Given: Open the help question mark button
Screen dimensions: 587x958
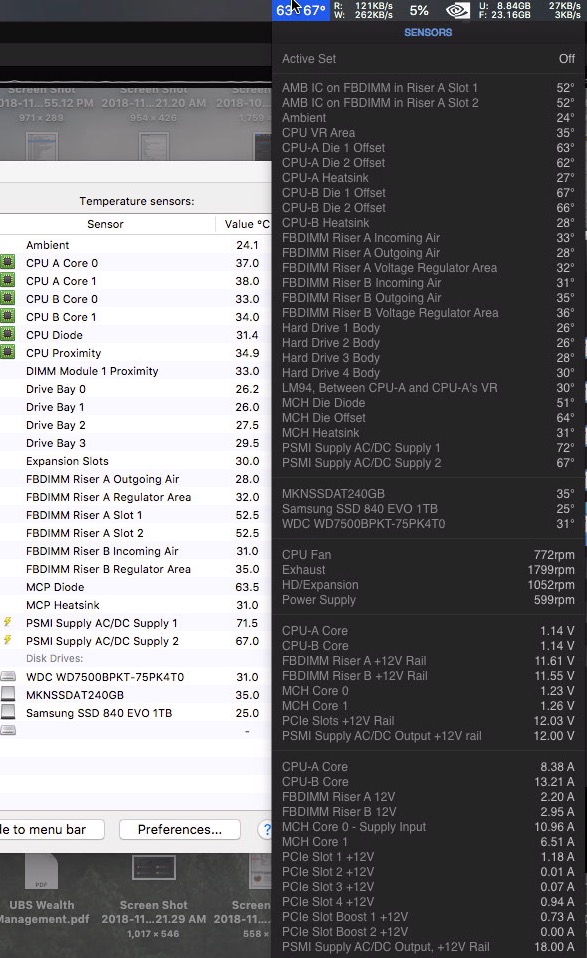Looking at the screenshot, I should click(x=266, y=829).
